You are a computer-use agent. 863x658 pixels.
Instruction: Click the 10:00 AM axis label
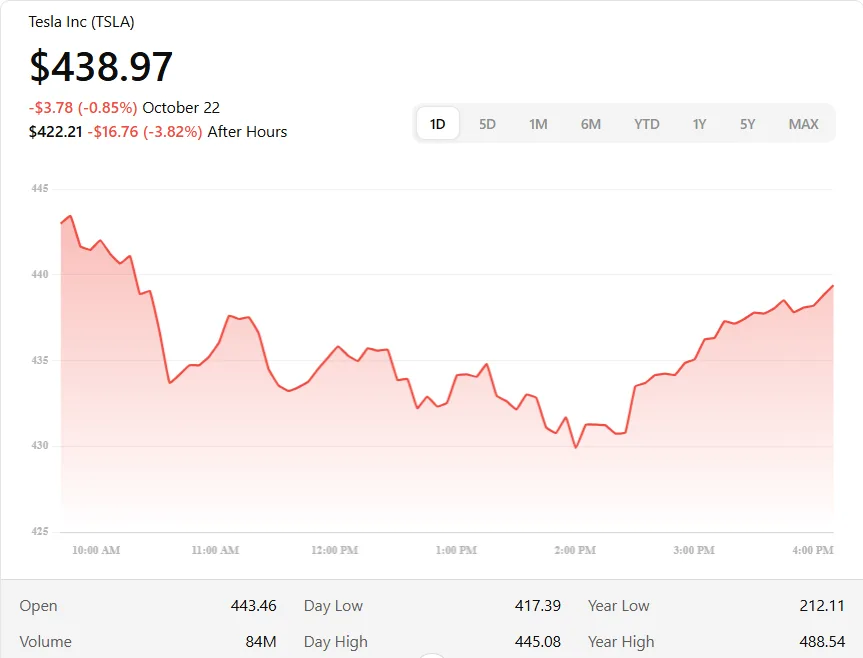96,551
